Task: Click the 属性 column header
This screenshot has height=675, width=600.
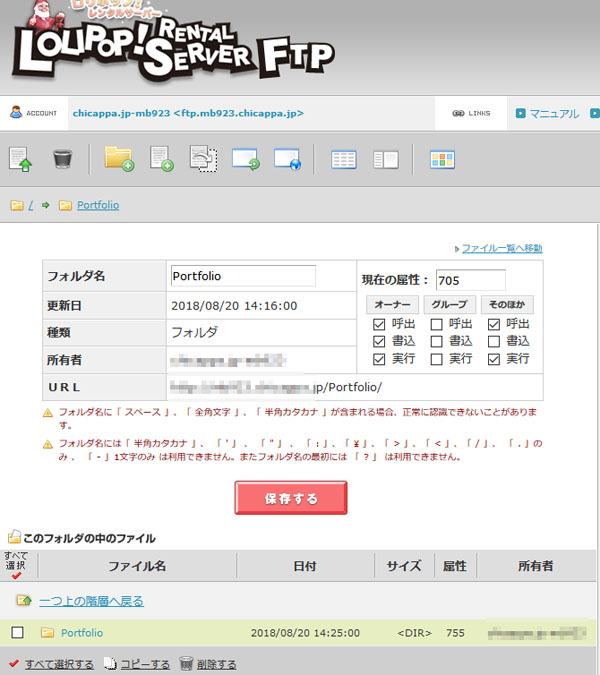Action: coord(455,566)
